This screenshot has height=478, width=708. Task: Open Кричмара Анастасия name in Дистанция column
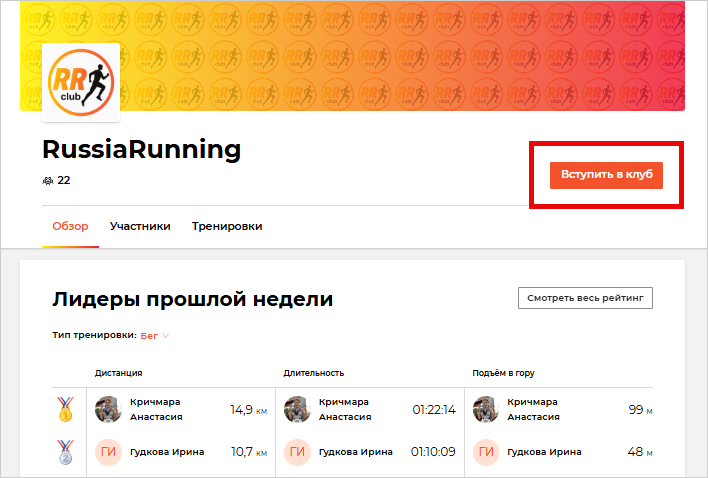156,409
